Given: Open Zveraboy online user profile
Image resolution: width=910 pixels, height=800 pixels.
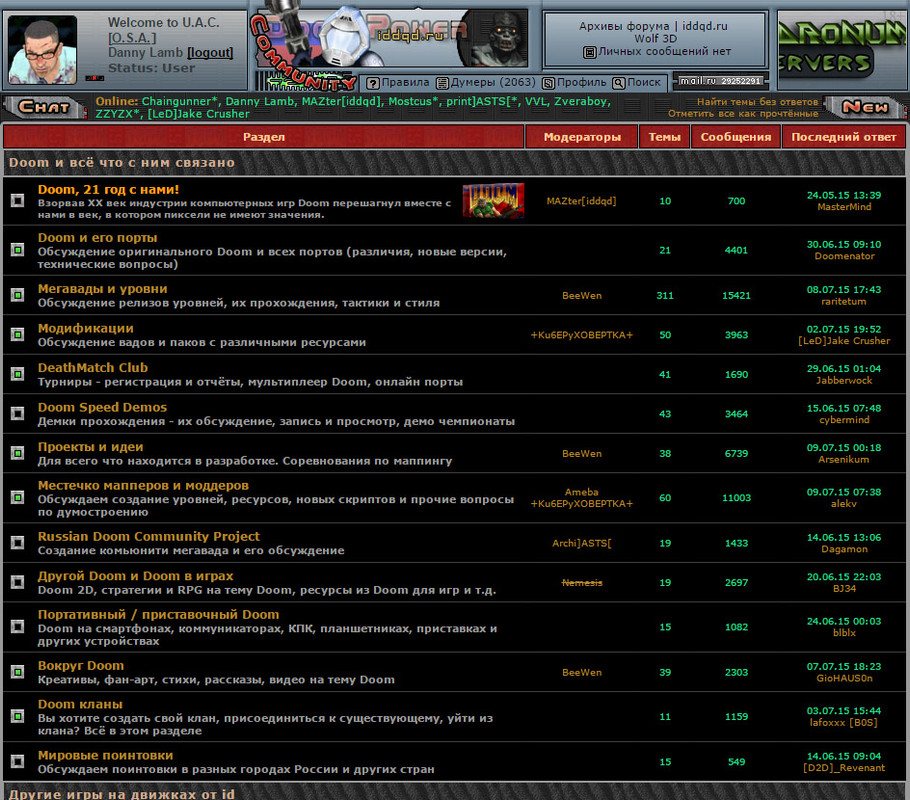Looking at the screenshot, I should pyautogui.click(x=582, y=102).
